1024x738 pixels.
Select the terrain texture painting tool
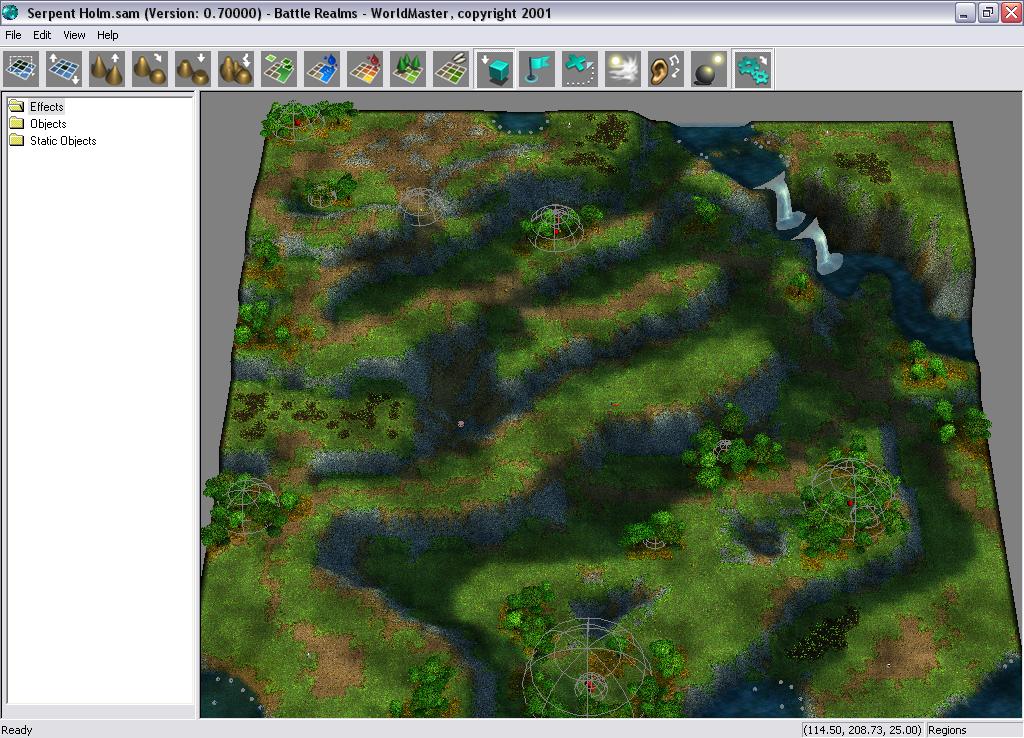click(277, 68)
